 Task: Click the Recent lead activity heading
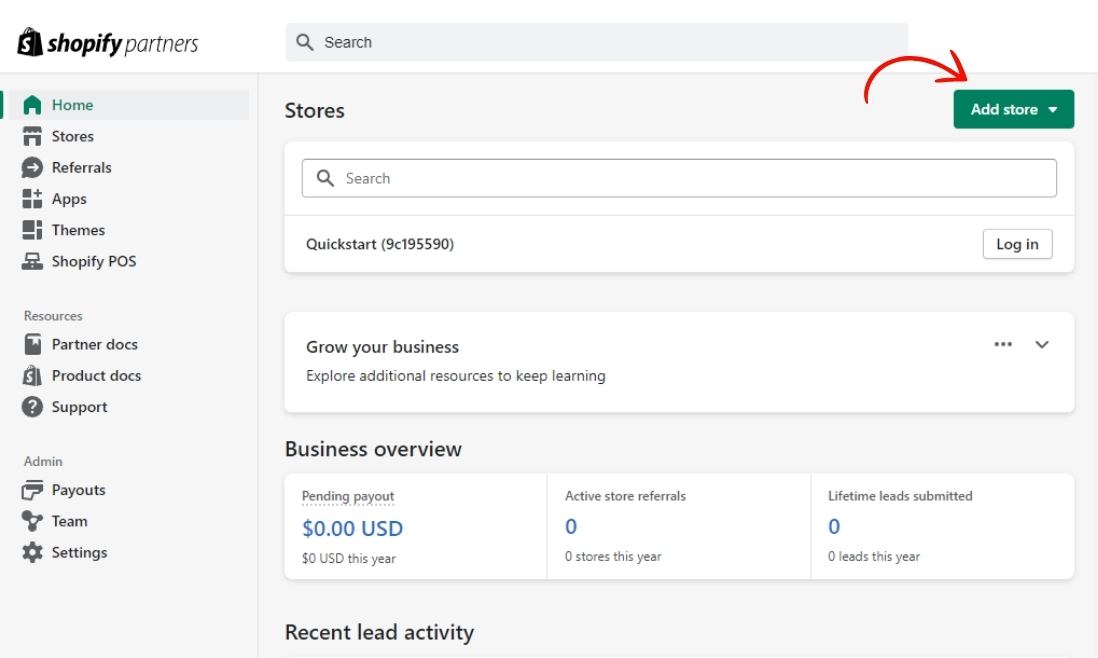[x=380, y=632]
